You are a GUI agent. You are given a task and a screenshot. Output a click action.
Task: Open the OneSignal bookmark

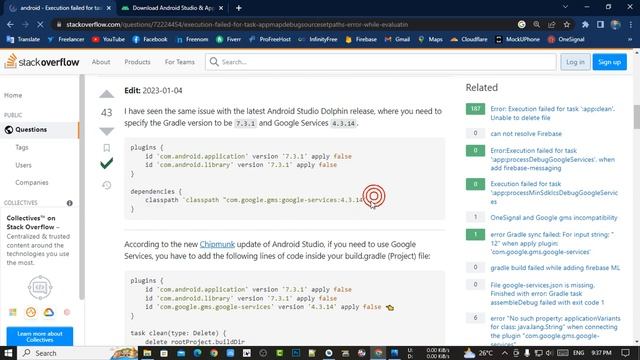point(566,39)
